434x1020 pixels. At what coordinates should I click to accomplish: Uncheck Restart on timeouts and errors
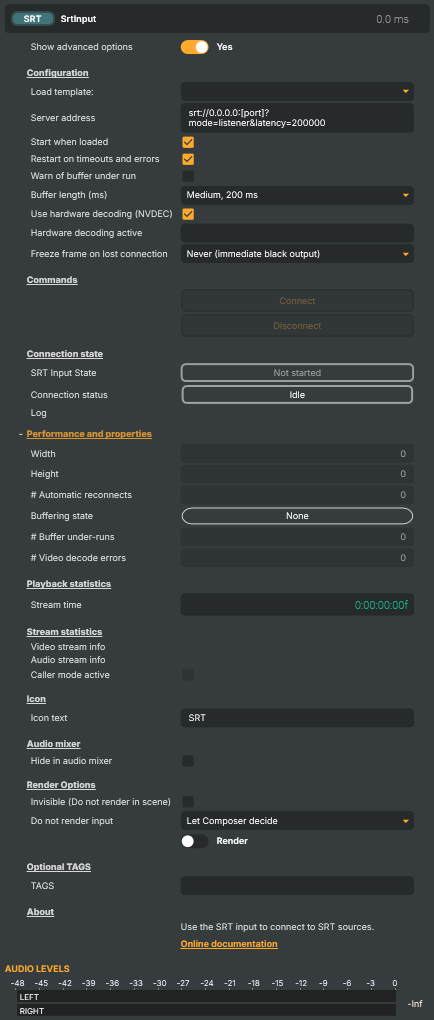click(x=188, y=159)
